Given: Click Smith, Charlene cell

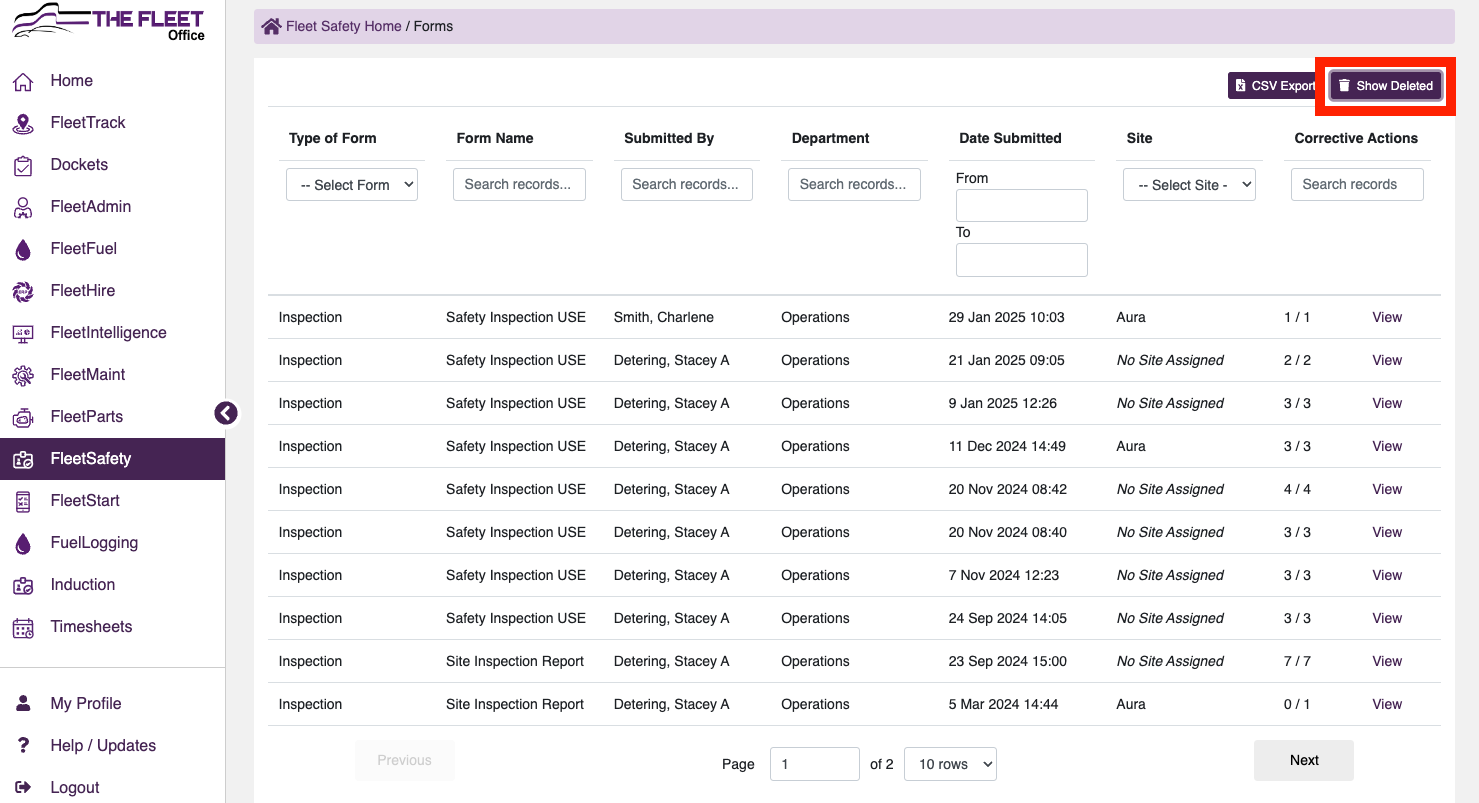Looking at the screenshot, I should coord(664,318).
